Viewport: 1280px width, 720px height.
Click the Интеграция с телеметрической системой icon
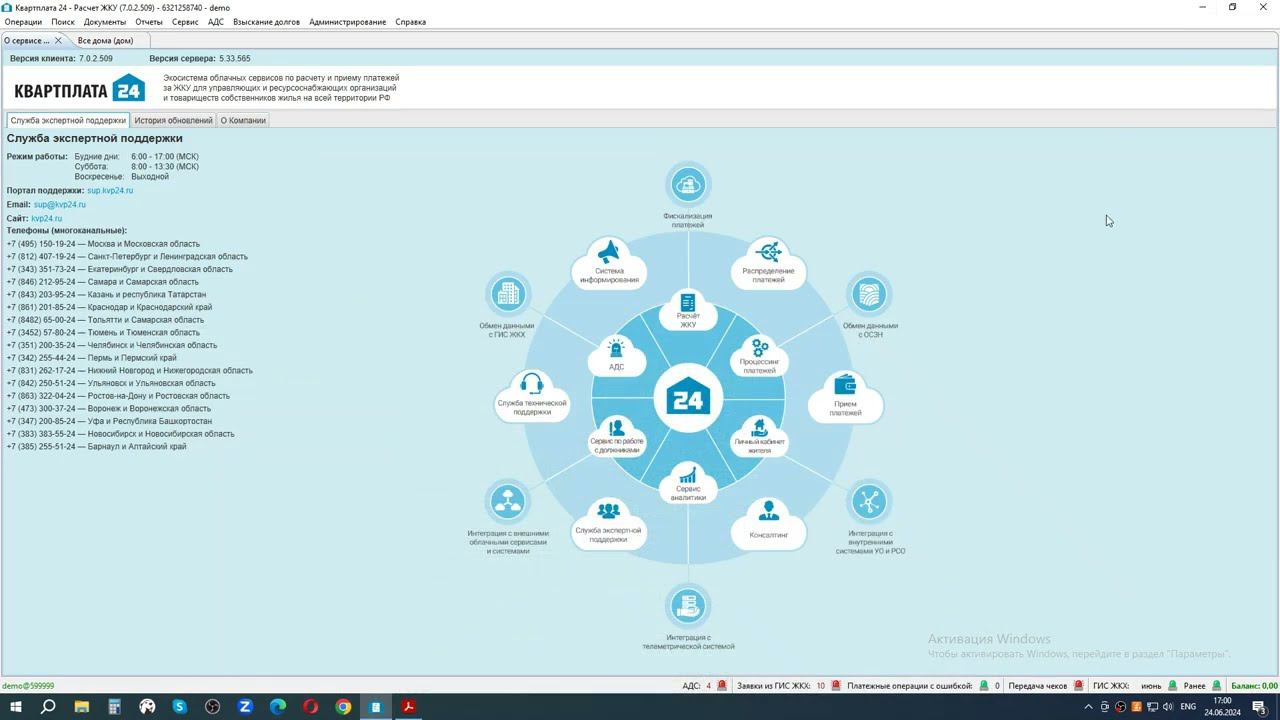[x=688, y=605]
